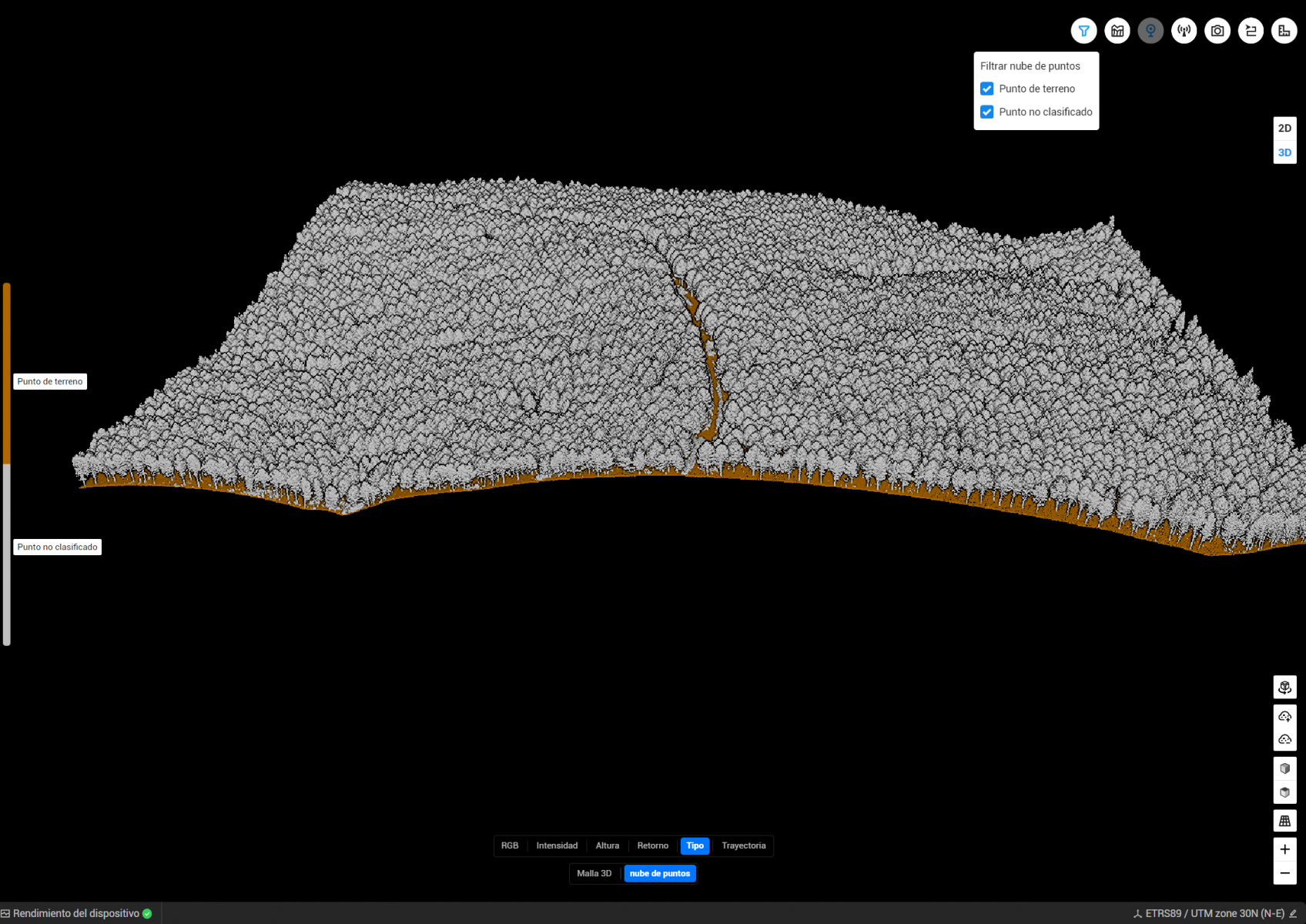Select the RGB display mode tab

(x=510, y=845)
